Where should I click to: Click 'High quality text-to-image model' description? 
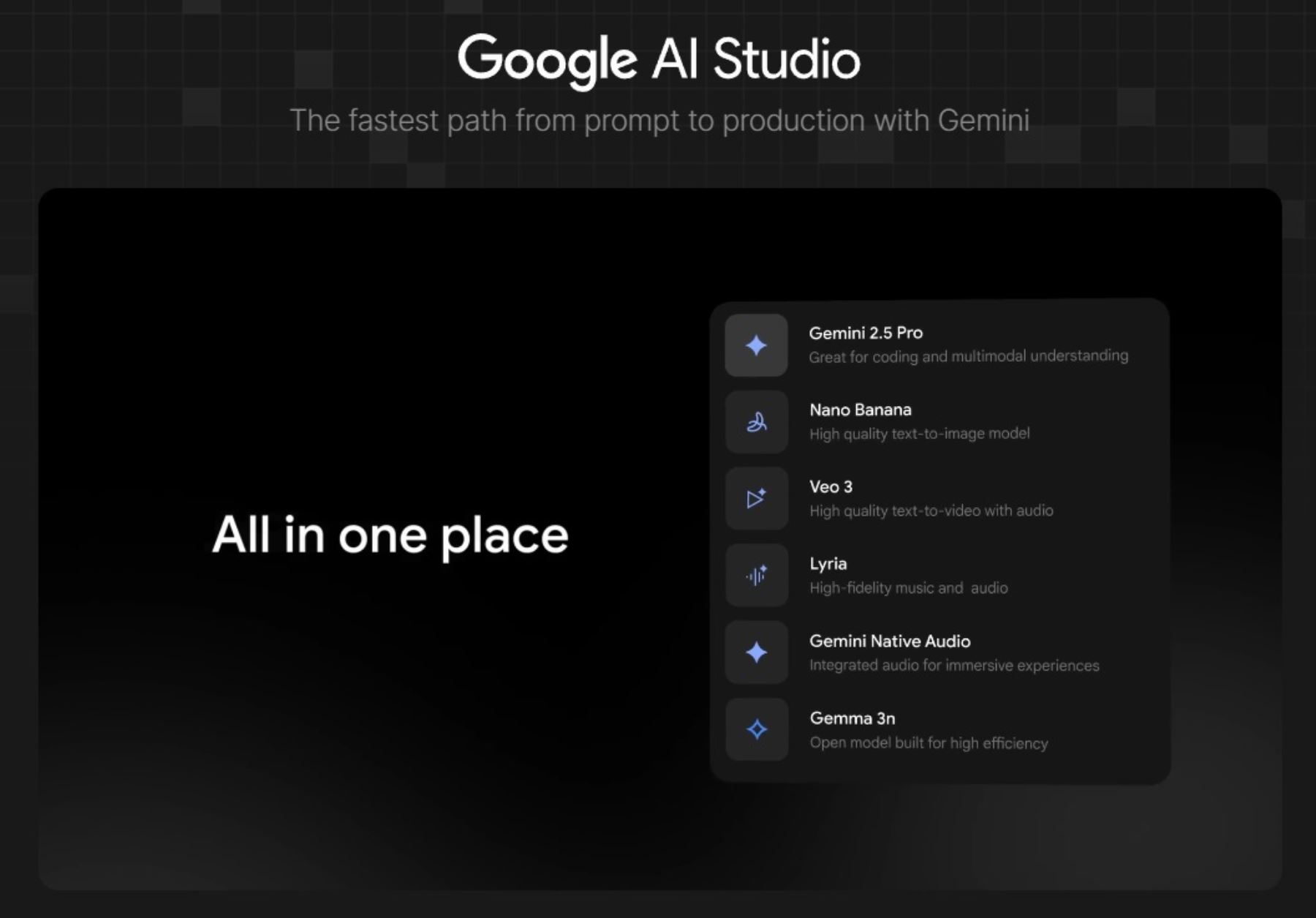(919, 434)
